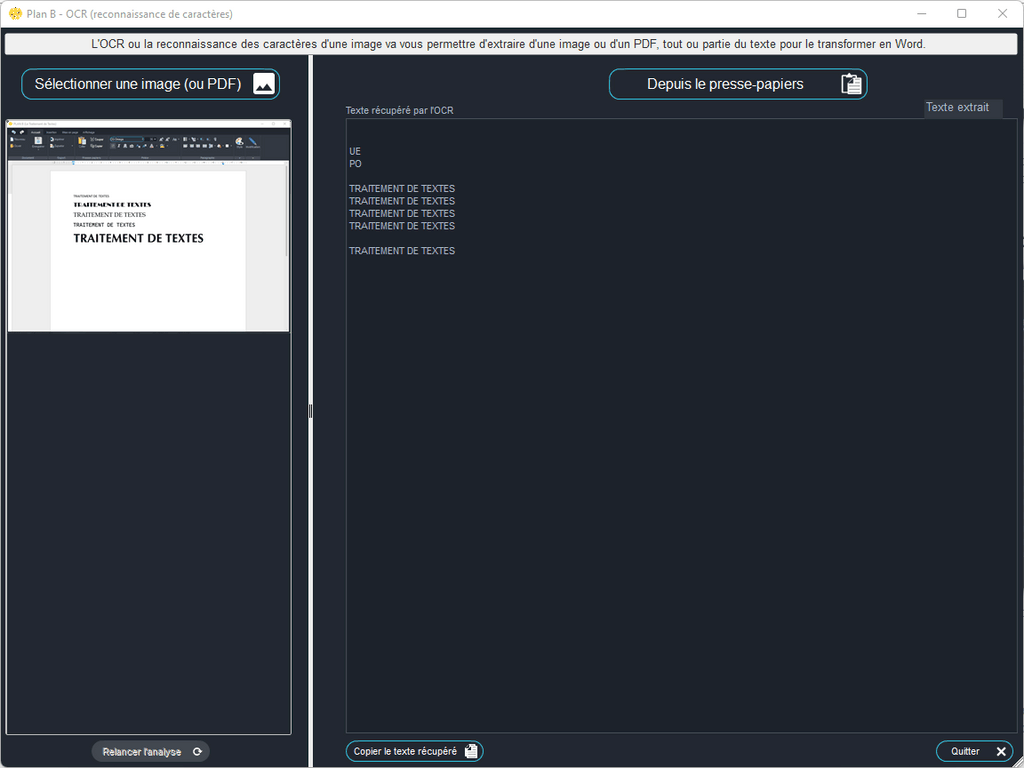Click the 'UE' line in the OCR text

coord(355,152)
